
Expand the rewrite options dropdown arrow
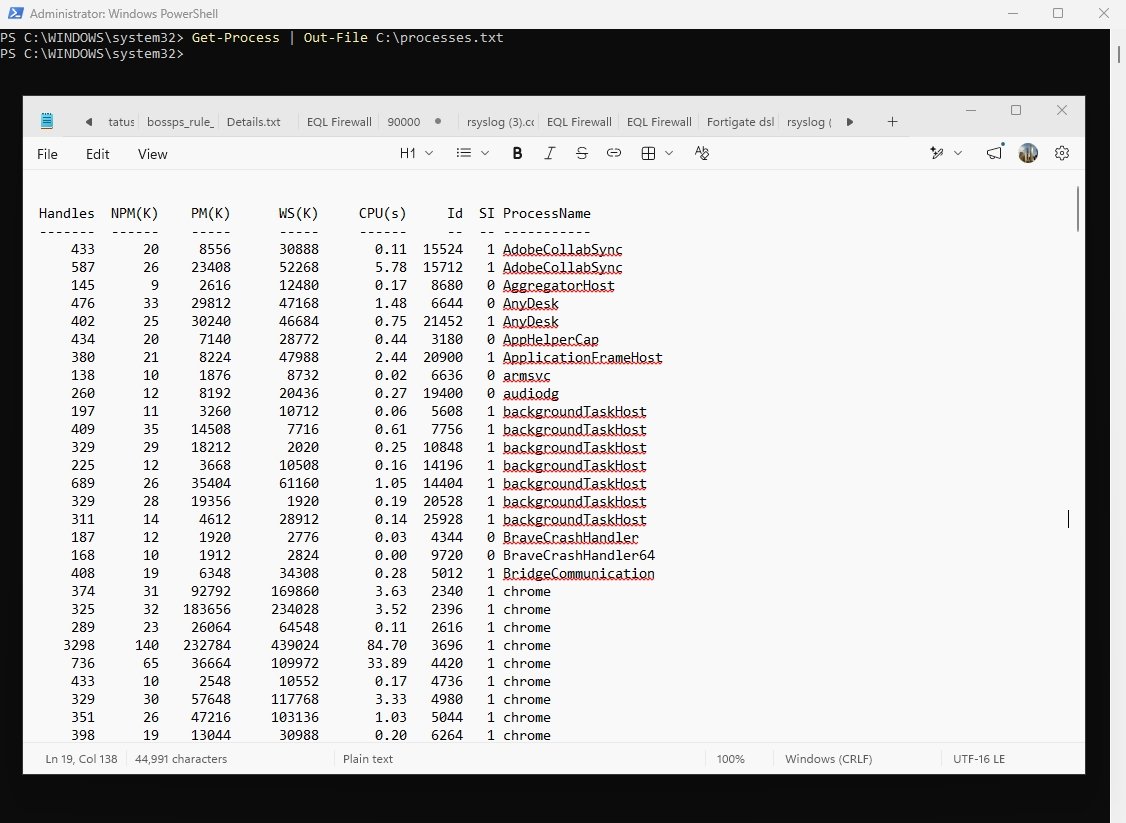click(x=958, y=153)
